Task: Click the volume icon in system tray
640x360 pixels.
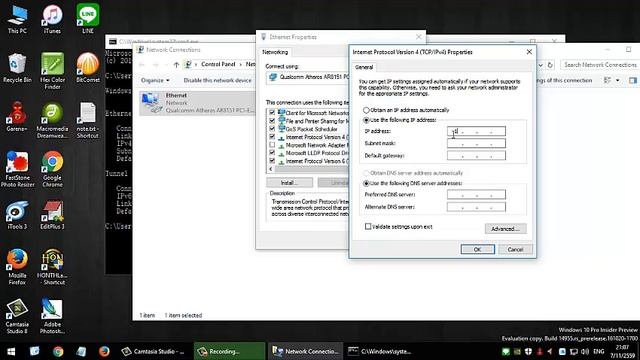Action: tap(584, 351)
